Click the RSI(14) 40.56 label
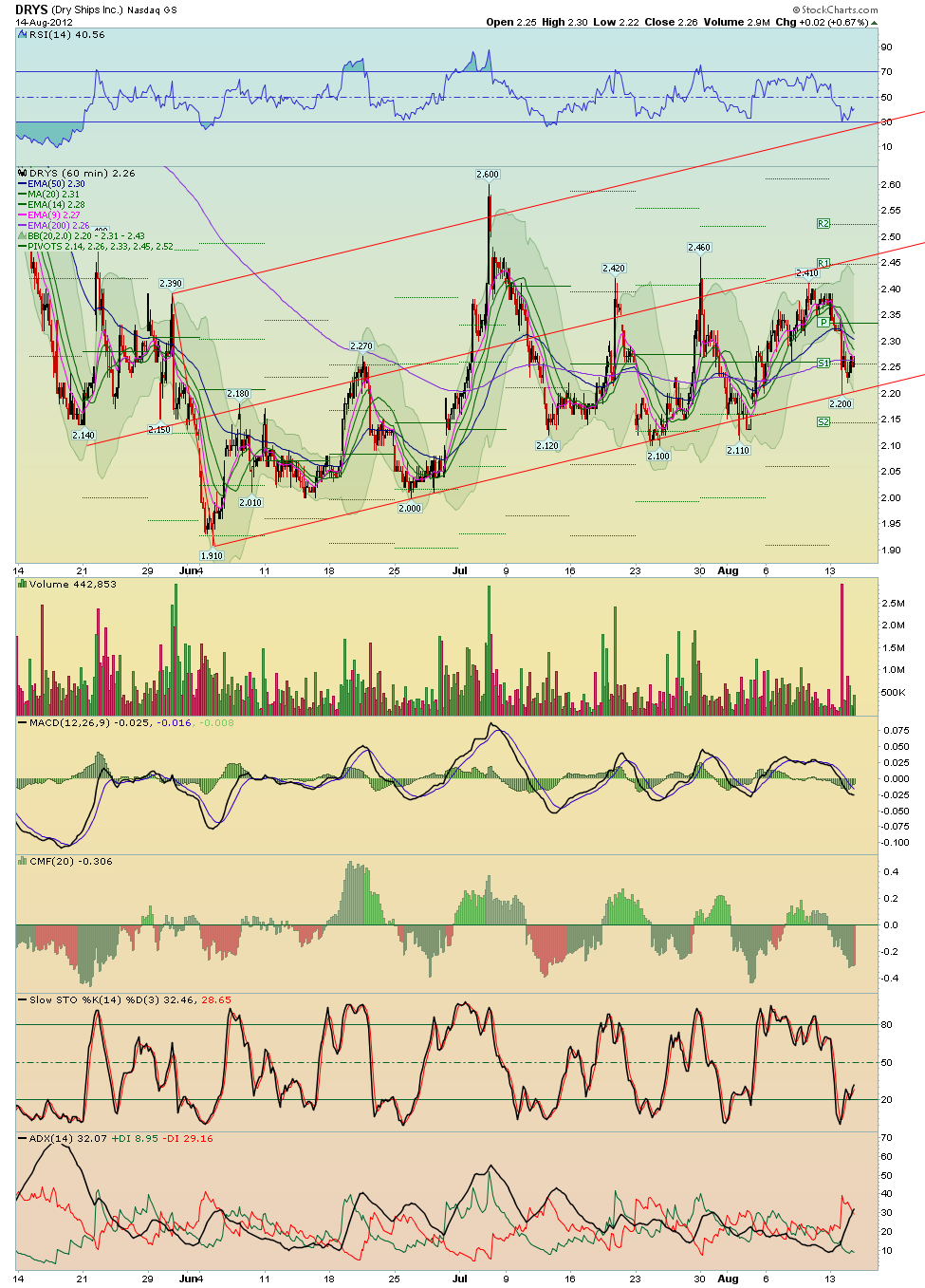 pos(67,34)
